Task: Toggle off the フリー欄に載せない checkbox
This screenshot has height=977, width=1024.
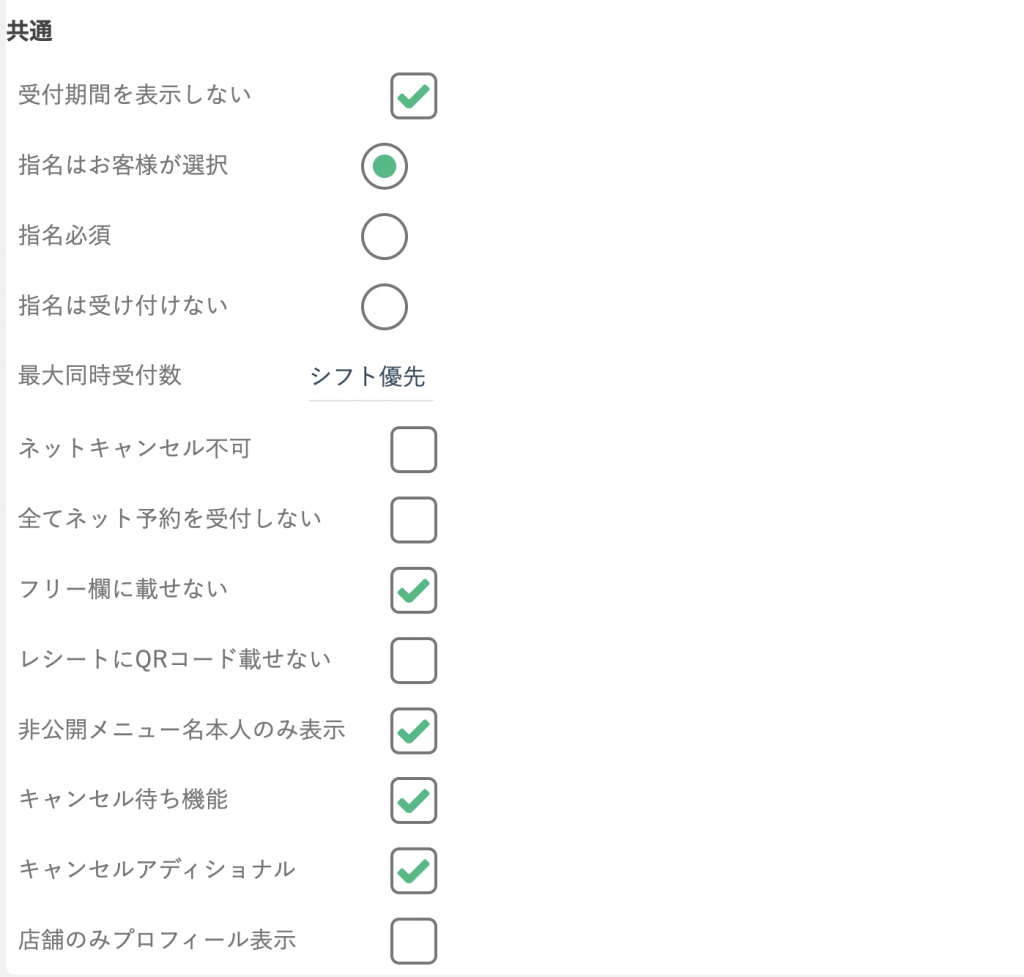Action: click(414, 590)
